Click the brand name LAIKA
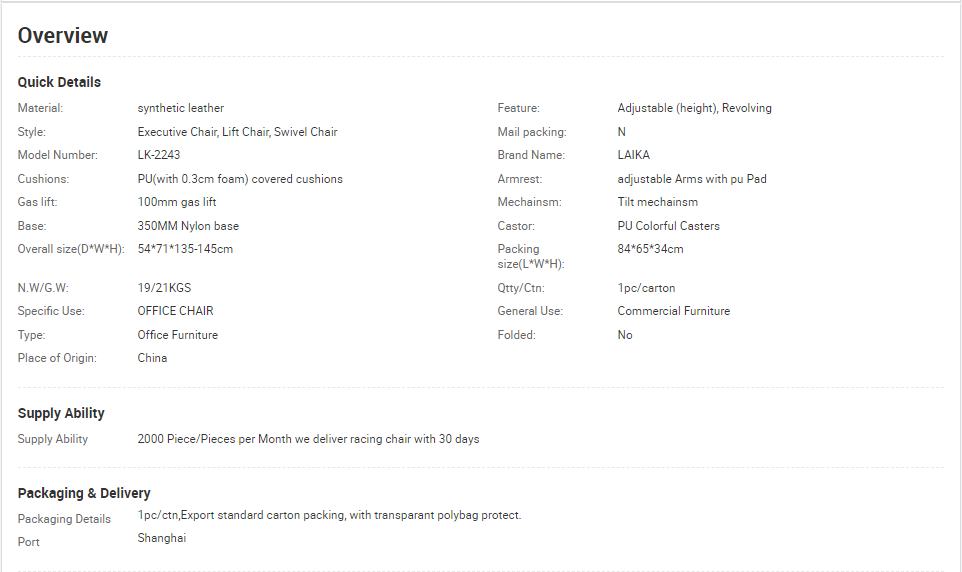Viewport: 962px width, 572px height. pyautogui.click(x=633, y=155)
